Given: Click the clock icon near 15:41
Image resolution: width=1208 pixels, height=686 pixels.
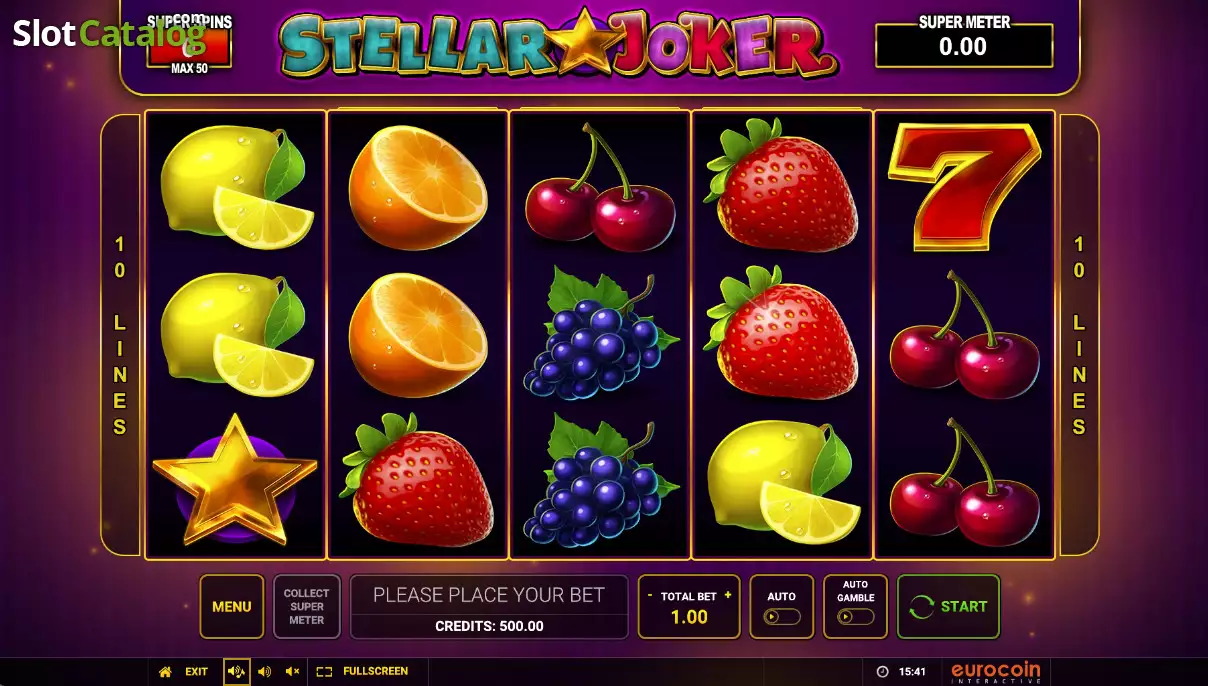Looking at the screenshot, I should (x=882, y=672).
